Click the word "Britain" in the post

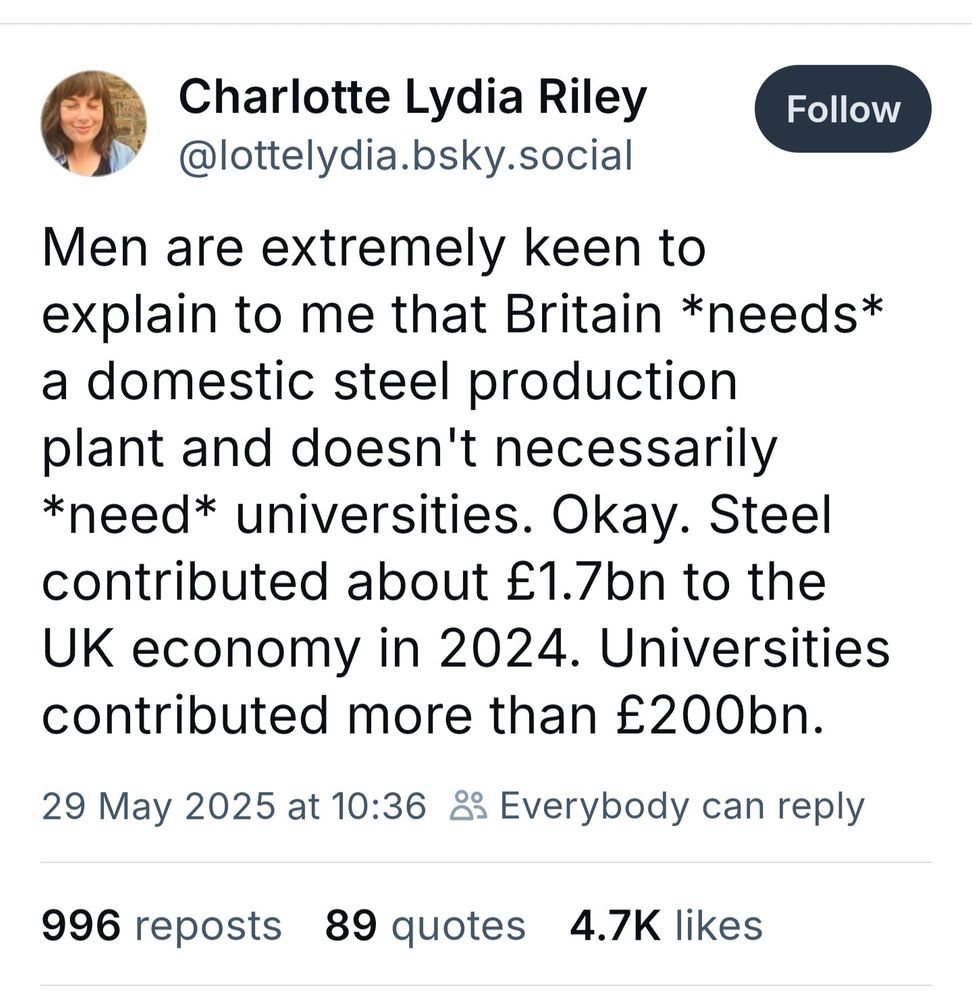583,316
